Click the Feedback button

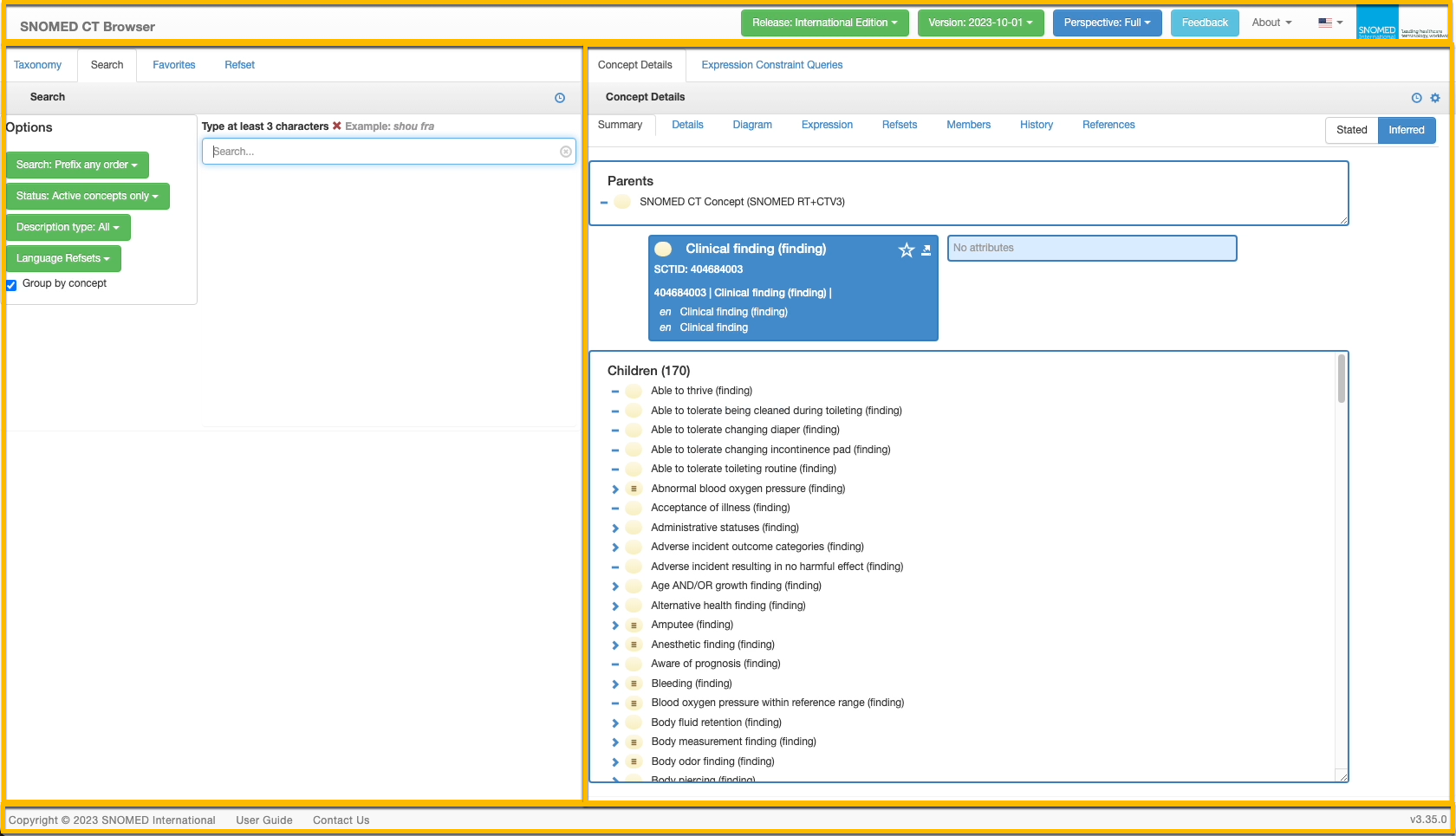click(x=1205, y=23)
